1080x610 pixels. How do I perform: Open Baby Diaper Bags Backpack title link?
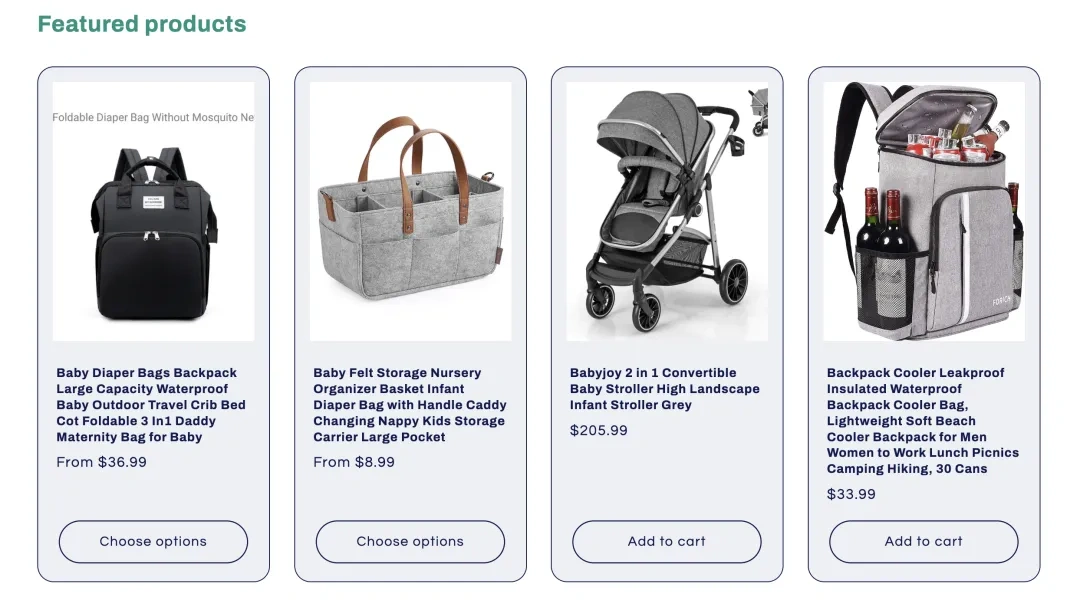click(150, 405)
